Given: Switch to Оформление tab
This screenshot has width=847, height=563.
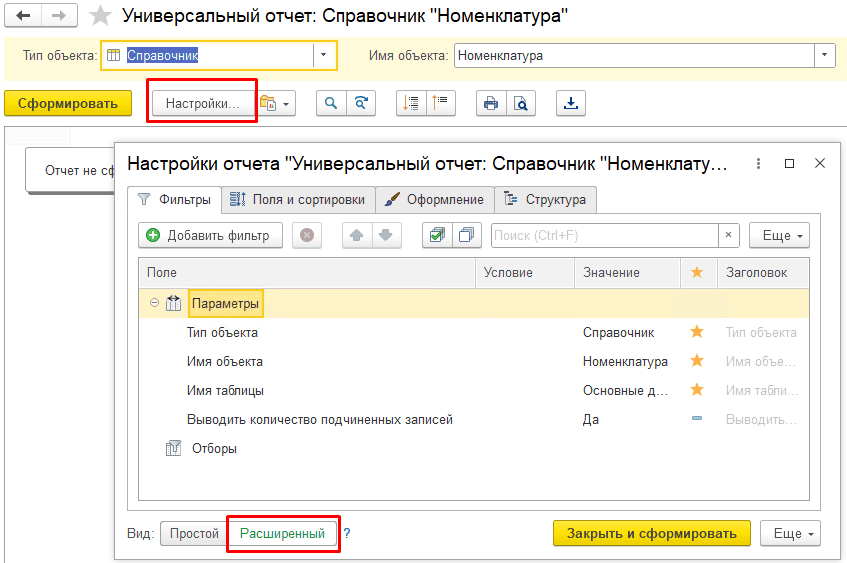Looking at the screenshot, I should 435,199.
